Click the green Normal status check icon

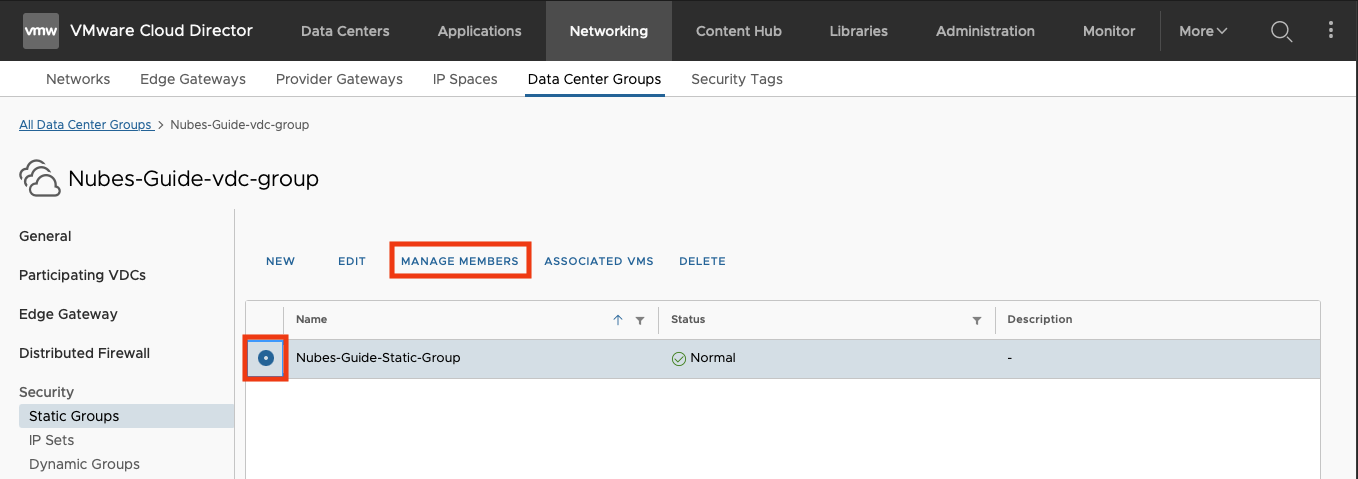coord(679,358)
